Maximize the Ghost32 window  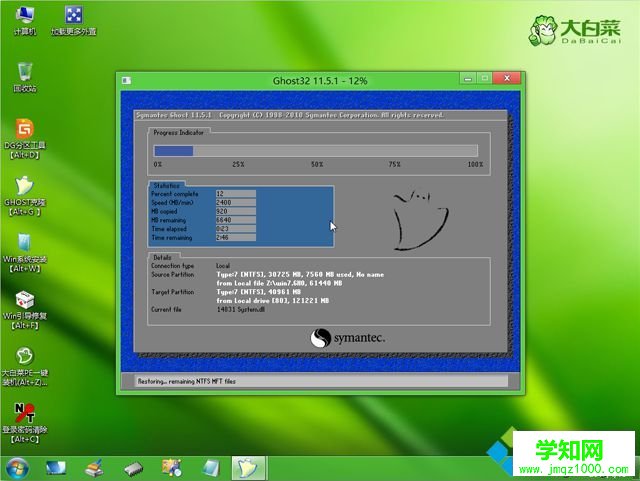pos(484,78)
